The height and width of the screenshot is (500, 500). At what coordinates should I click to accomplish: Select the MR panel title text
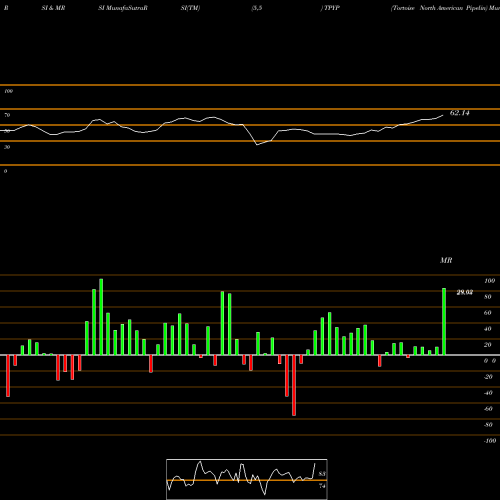(446, 260)
